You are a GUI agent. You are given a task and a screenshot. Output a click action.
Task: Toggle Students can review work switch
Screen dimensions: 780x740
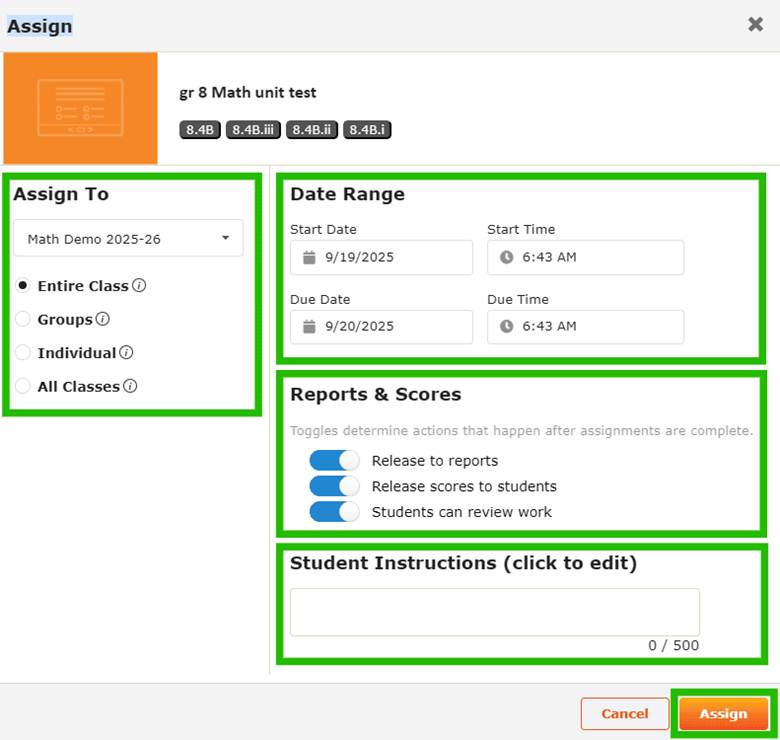pos(334,511)
